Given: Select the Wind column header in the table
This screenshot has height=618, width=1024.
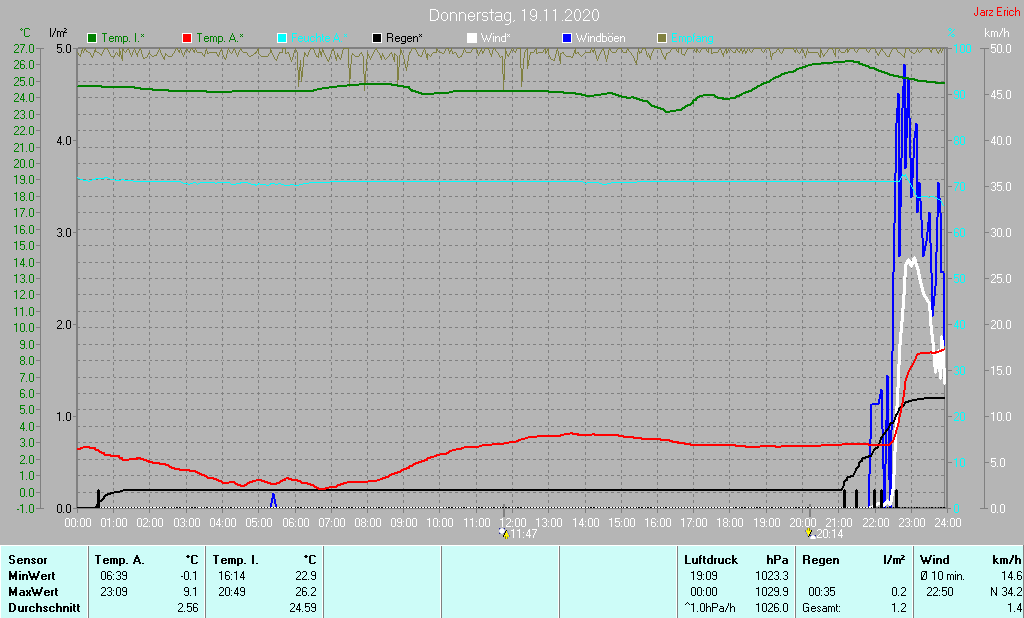Looking at the screenshot, I should 934,560.
